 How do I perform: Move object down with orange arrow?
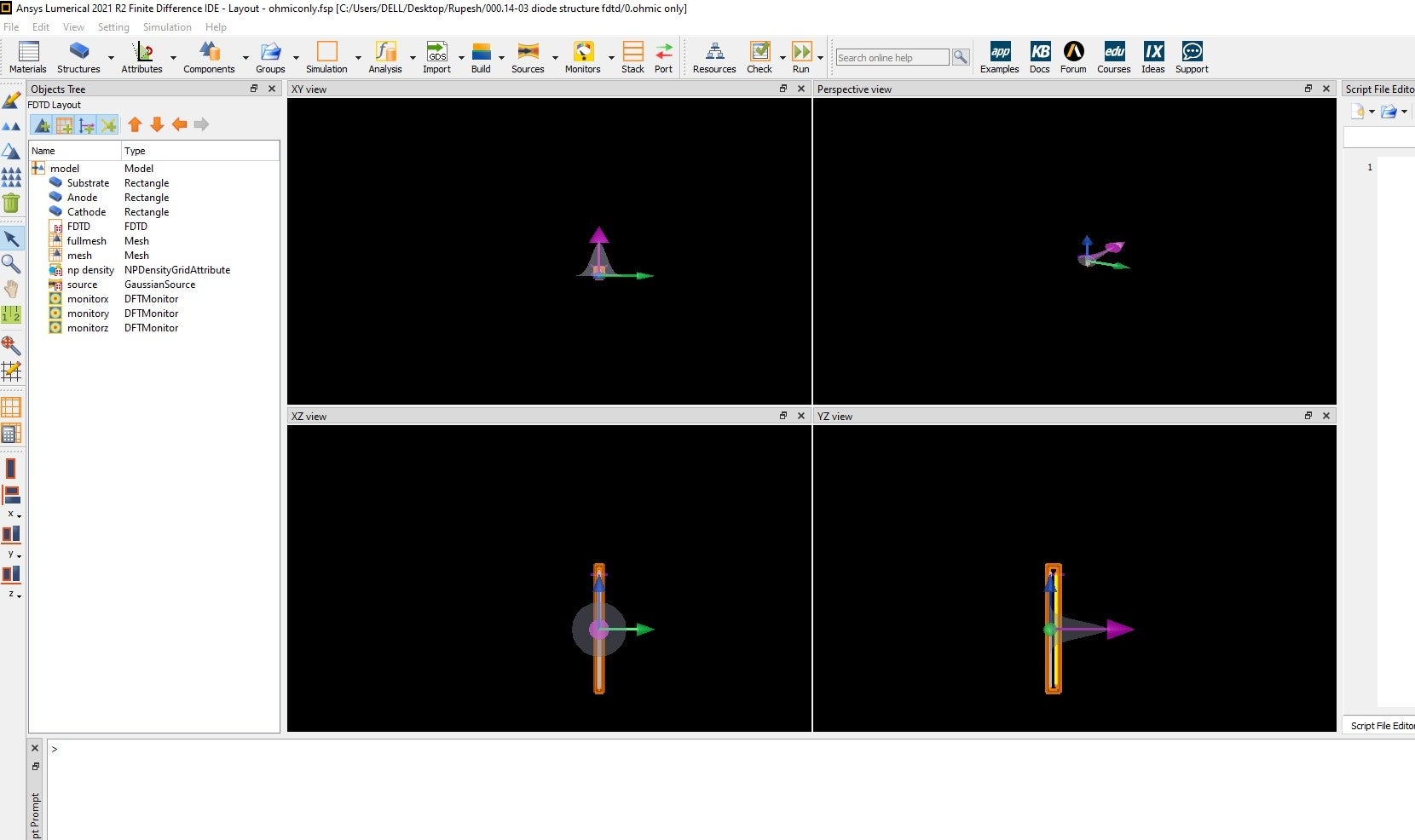pyautogui.click(x=157, y=124)
